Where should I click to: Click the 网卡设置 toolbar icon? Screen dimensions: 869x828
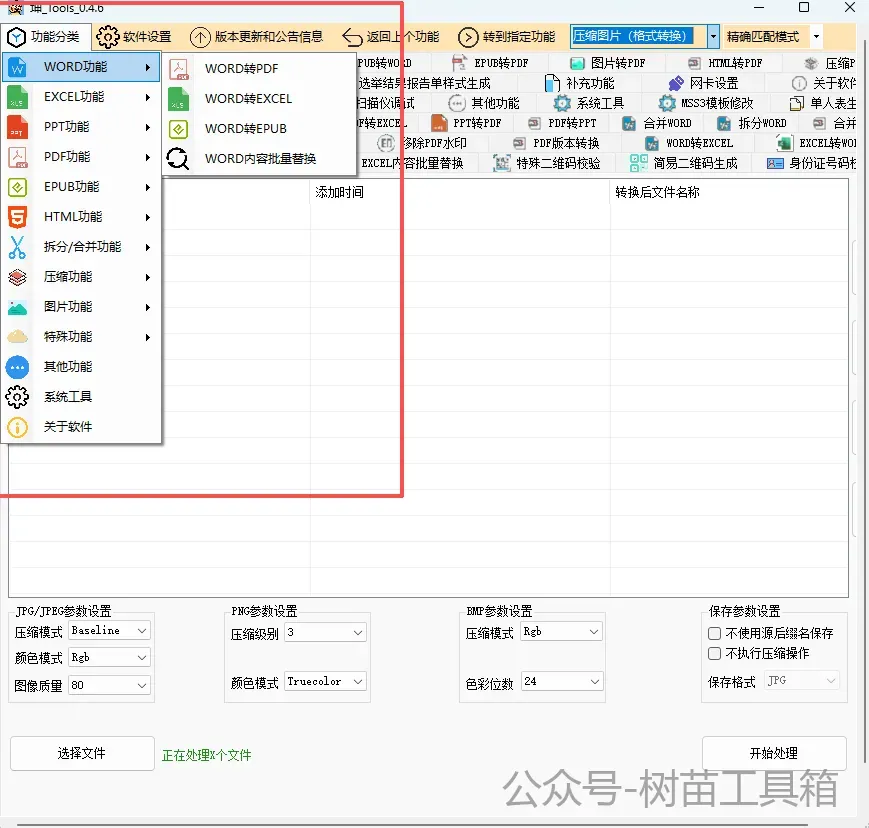tap(676, 84)
